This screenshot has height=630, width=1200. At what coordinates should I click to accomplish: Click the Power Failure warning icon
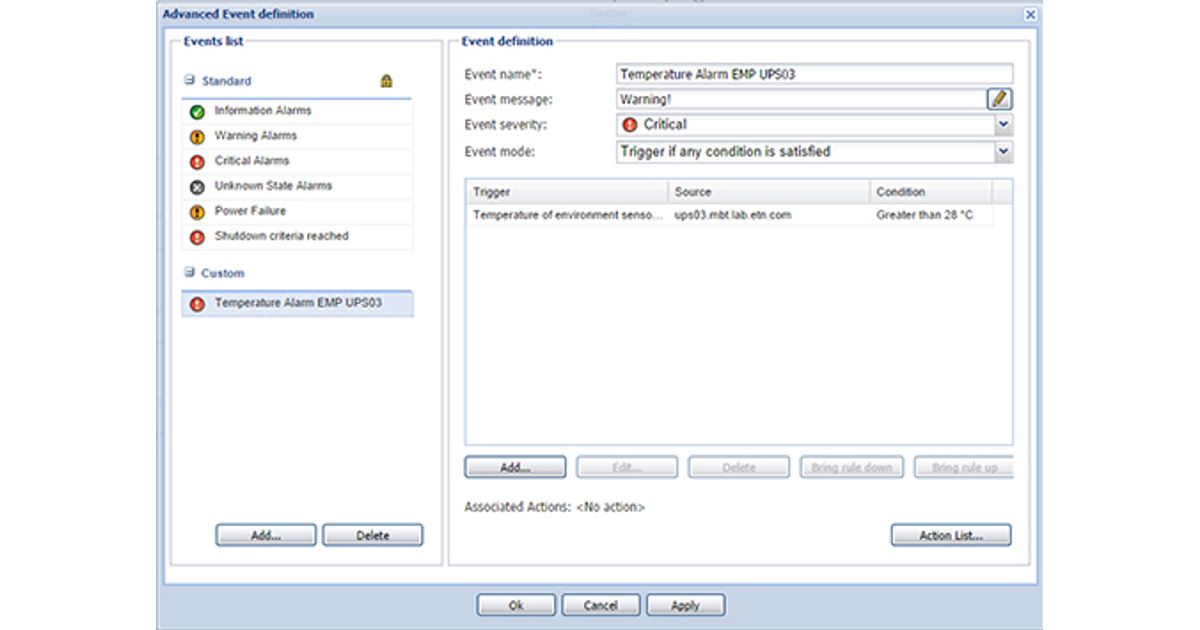(x=197, y=212)
